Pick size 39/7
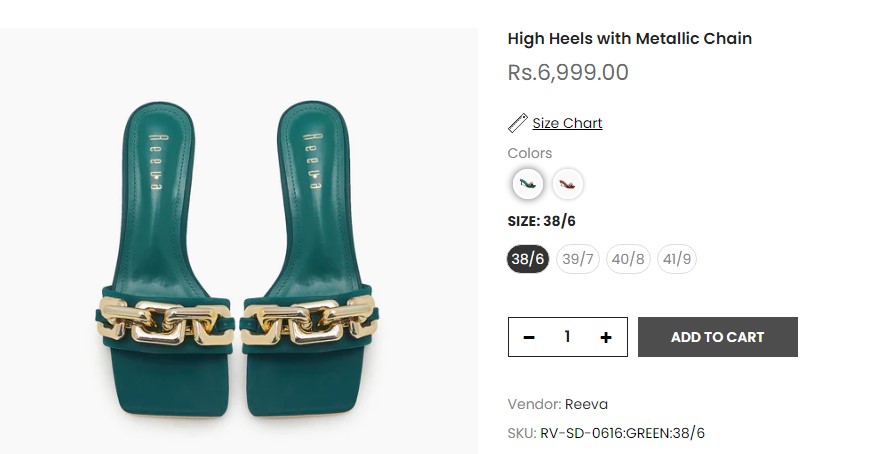Screen dimensions: 881x454 point(578,259)
